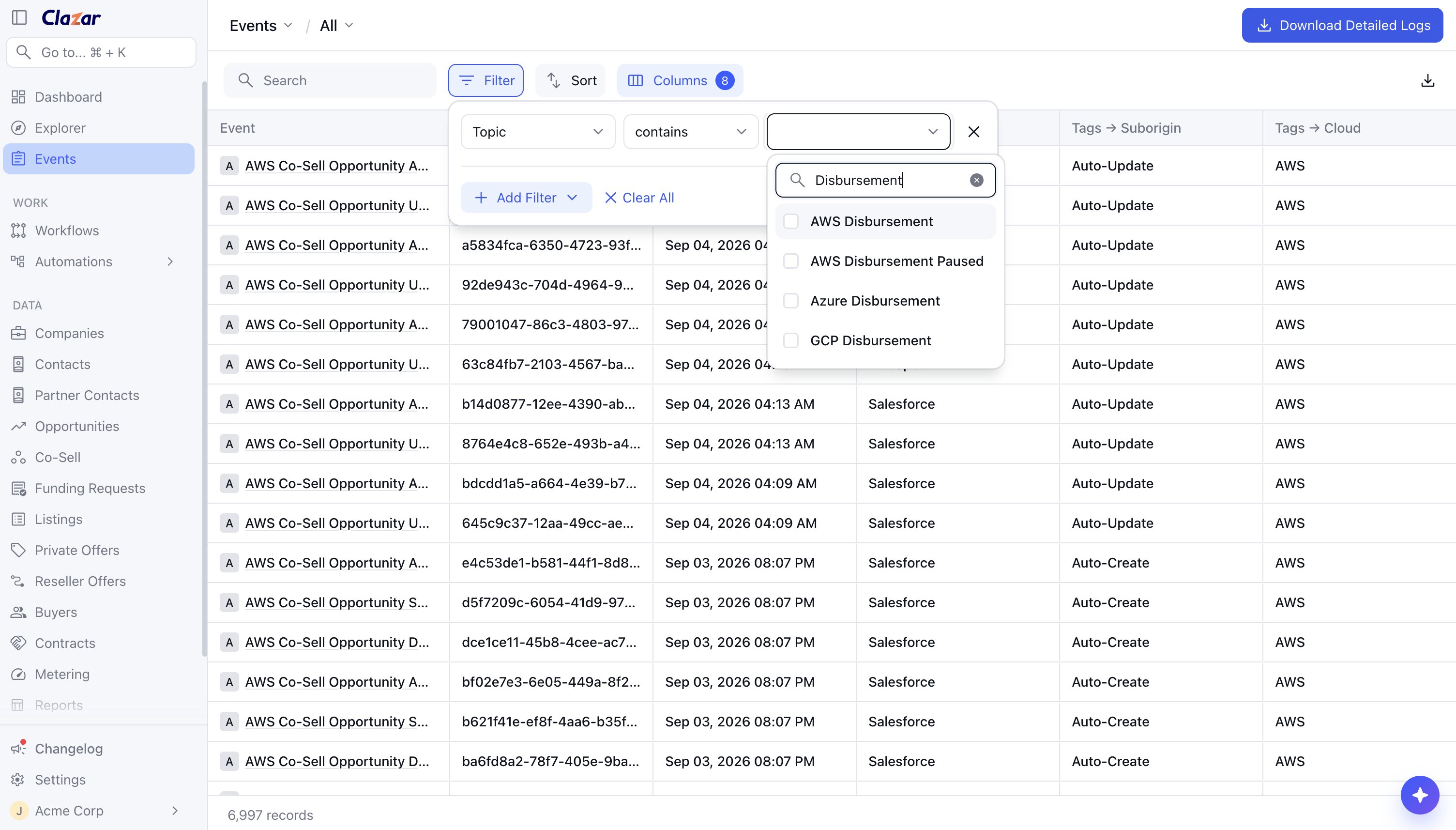The image size is (1456, 830).
Task: Open the filter value dropdown
Action: click(x=858, y=132)
